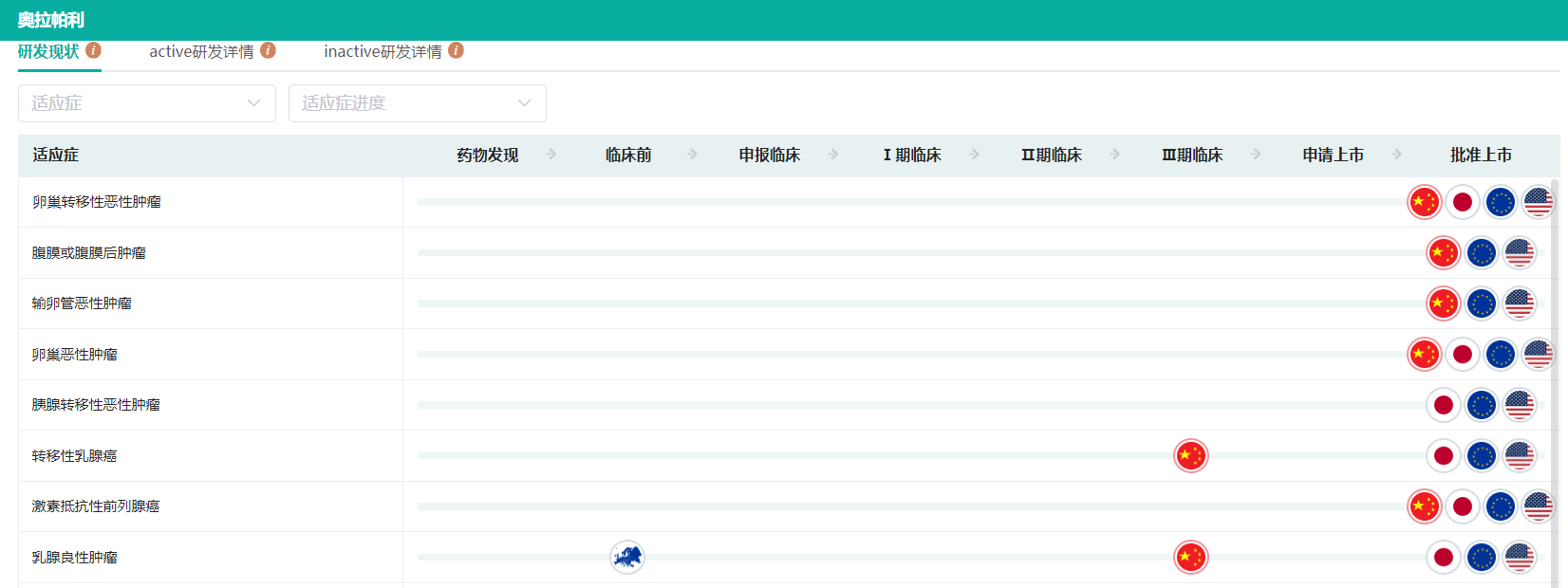Select 激素抵抗性前列腺癌 indication label
The height and width of the screenshot is (588, 1568).
(96, 506)
